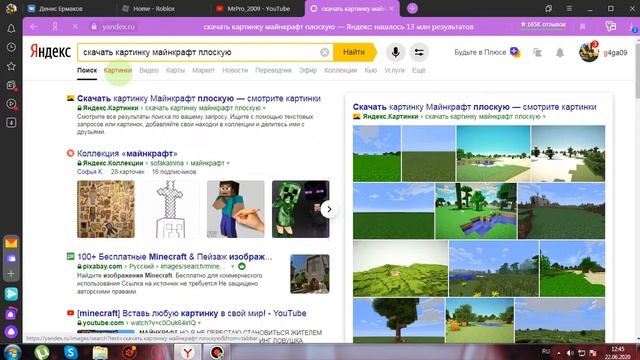Show hidden system tray icons arrow

coord(558,353)
